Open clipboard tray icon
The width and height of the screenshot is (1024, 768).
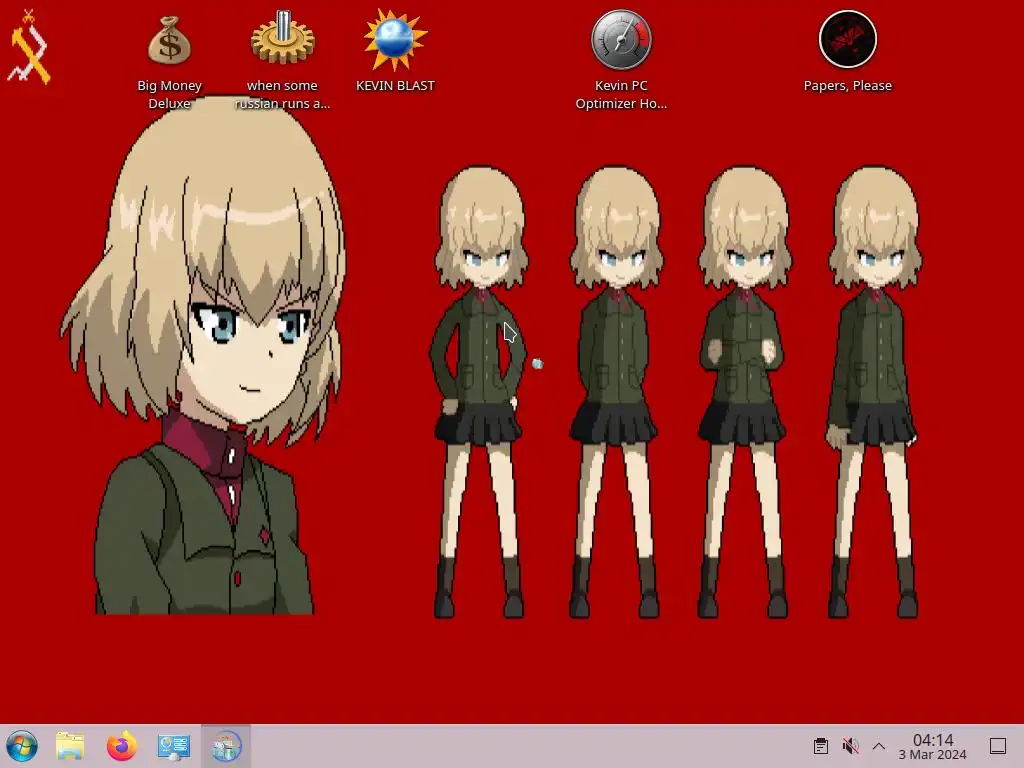point(821,746)
